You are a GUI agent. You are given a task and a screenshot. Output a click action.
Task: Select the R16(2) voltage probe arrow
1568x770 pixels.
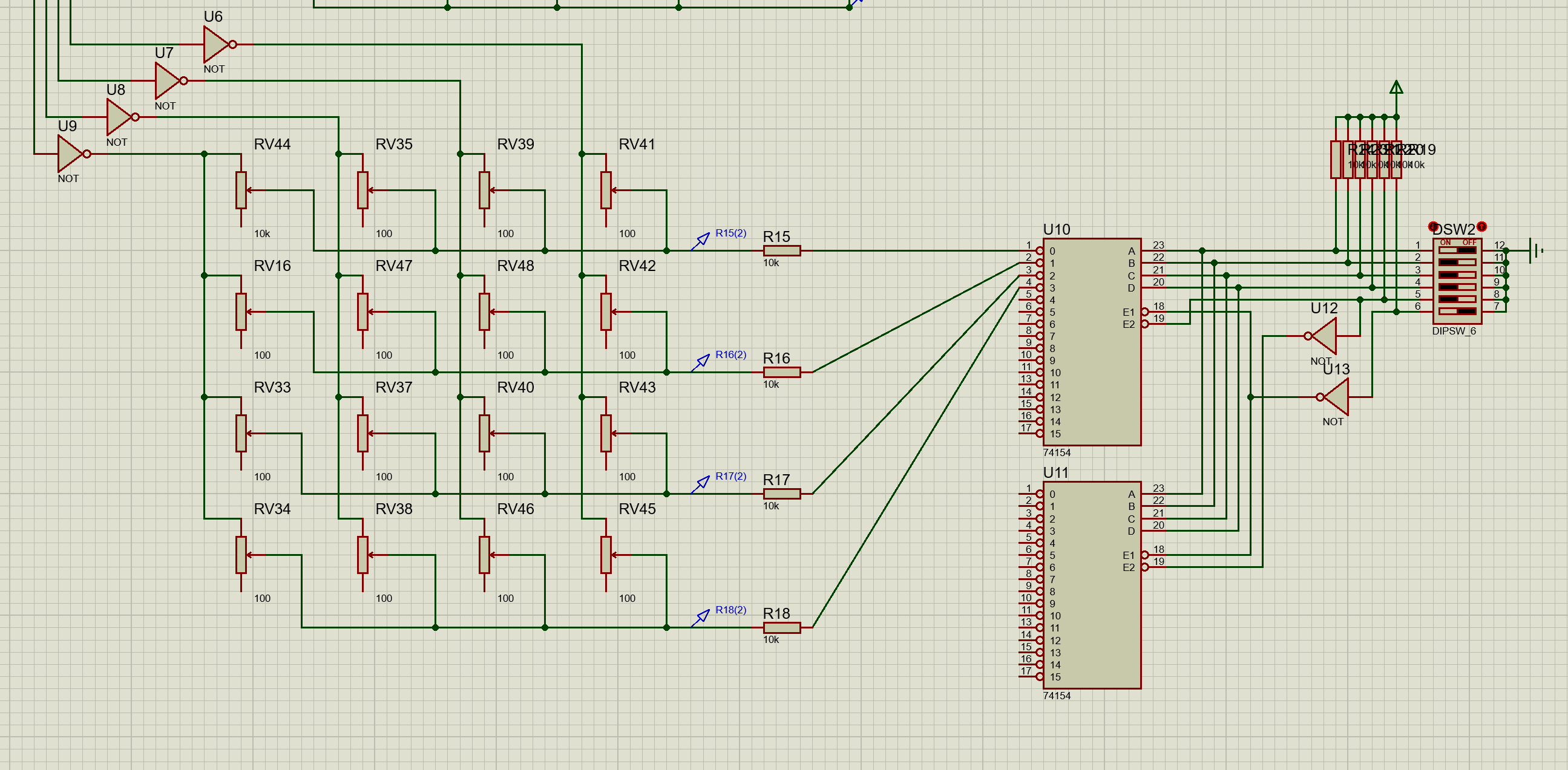701,362
